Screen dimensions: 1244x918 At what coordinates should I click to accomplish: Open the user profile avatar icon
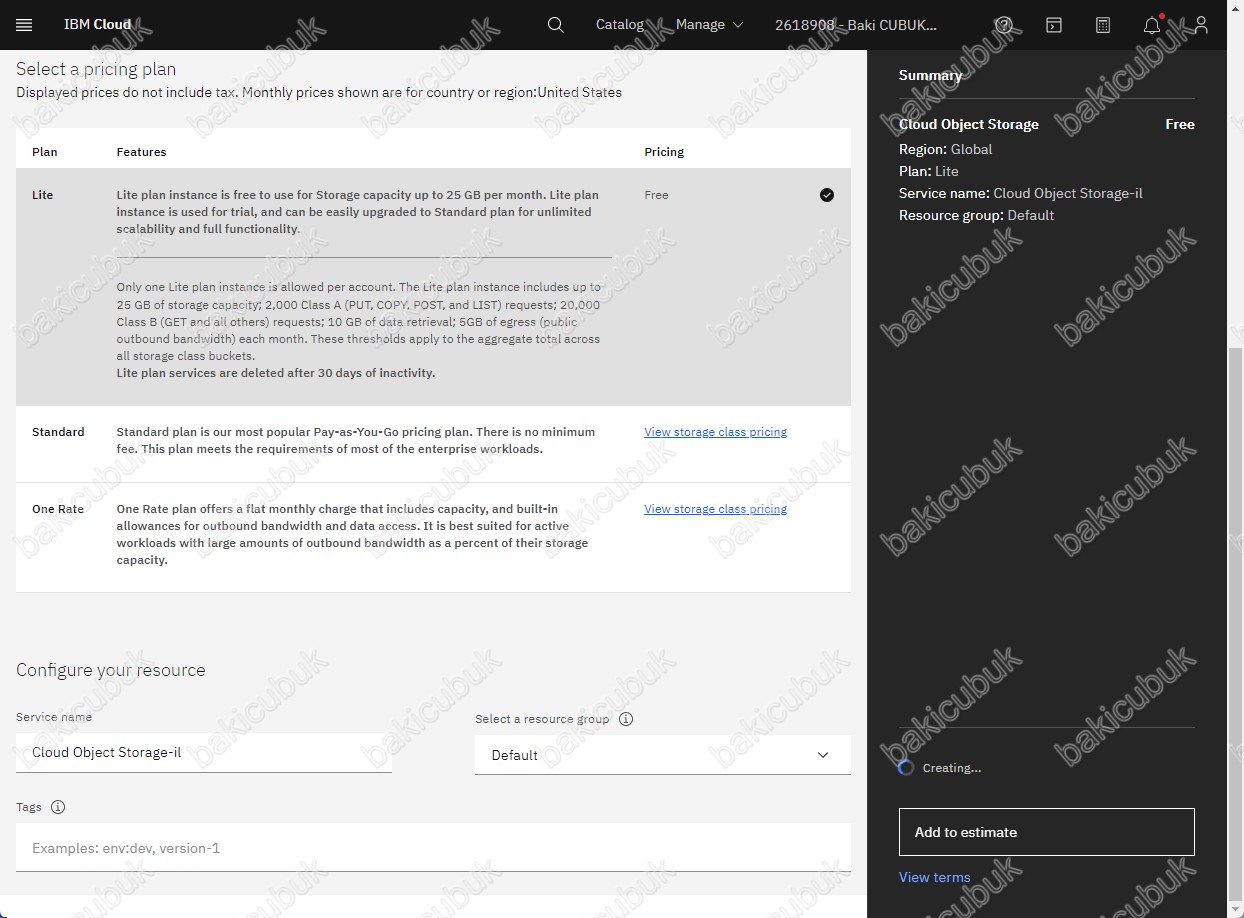click(x=1202, y=25)
